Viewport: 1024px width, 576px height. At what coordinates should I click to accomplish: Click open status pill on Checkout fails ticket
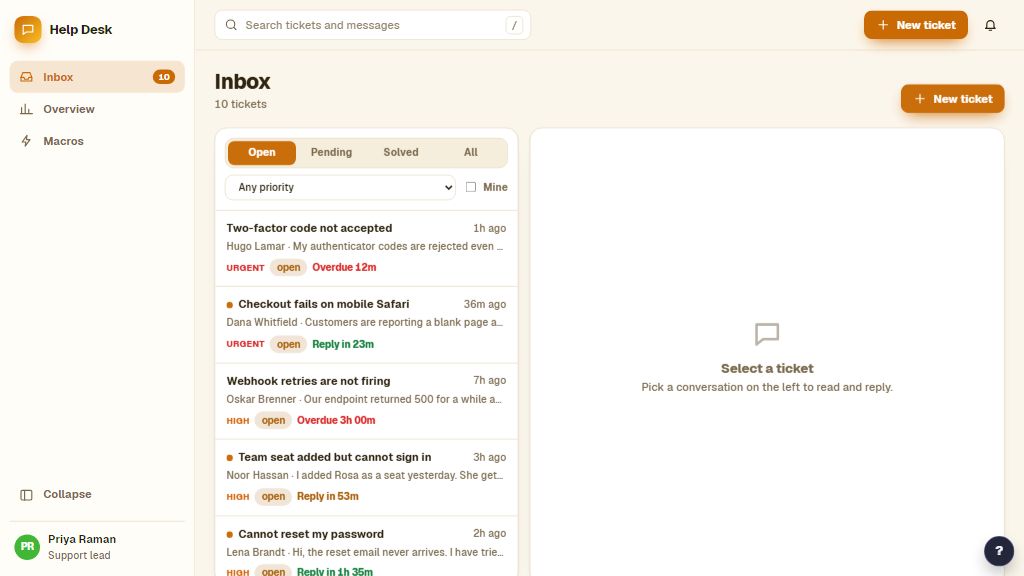(289, 344)
